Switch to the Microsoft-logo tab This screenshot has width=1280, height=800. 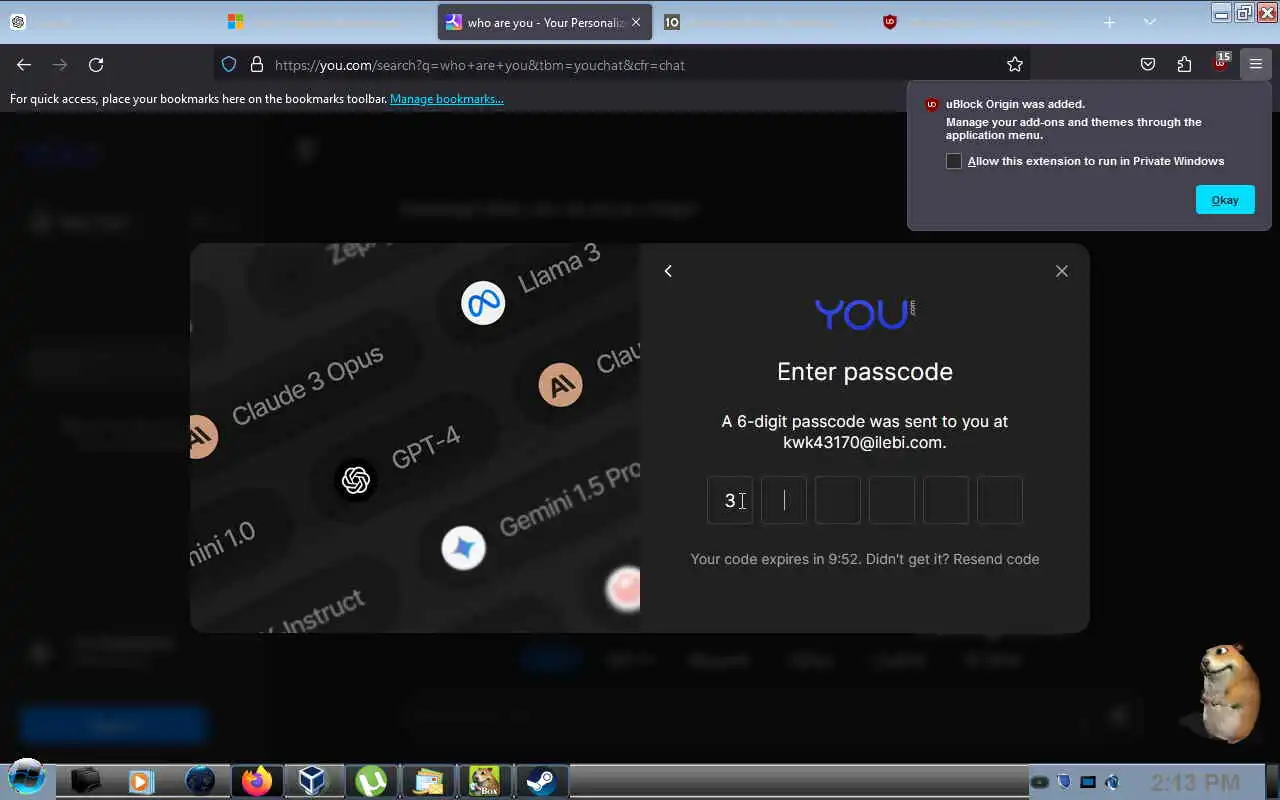point(235,22)
